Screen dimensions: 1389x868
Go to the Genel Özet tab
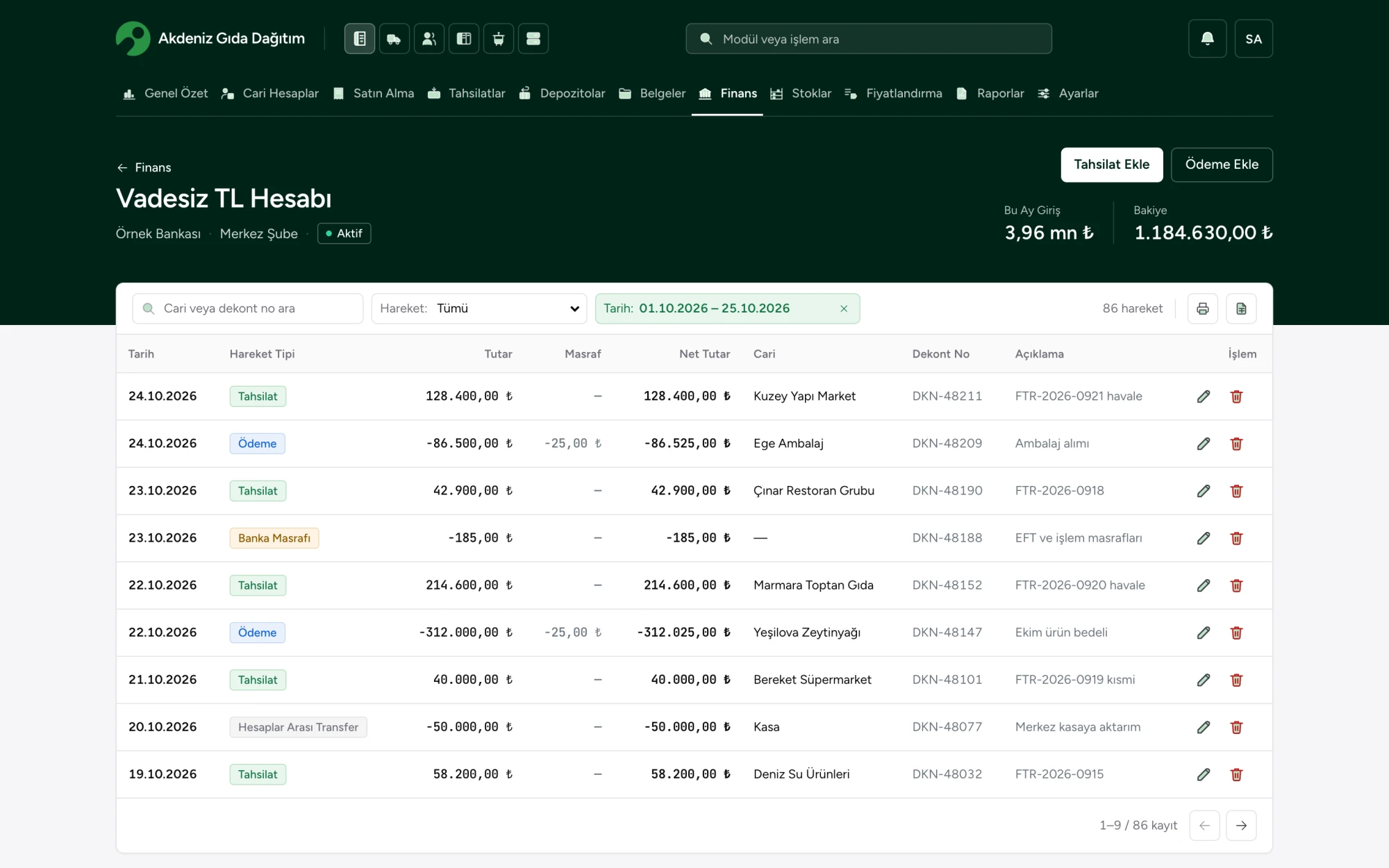165,94
